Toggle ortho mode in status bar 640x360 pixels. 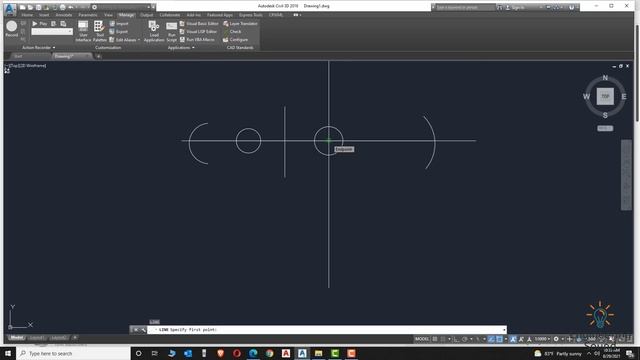click(456, 339)
